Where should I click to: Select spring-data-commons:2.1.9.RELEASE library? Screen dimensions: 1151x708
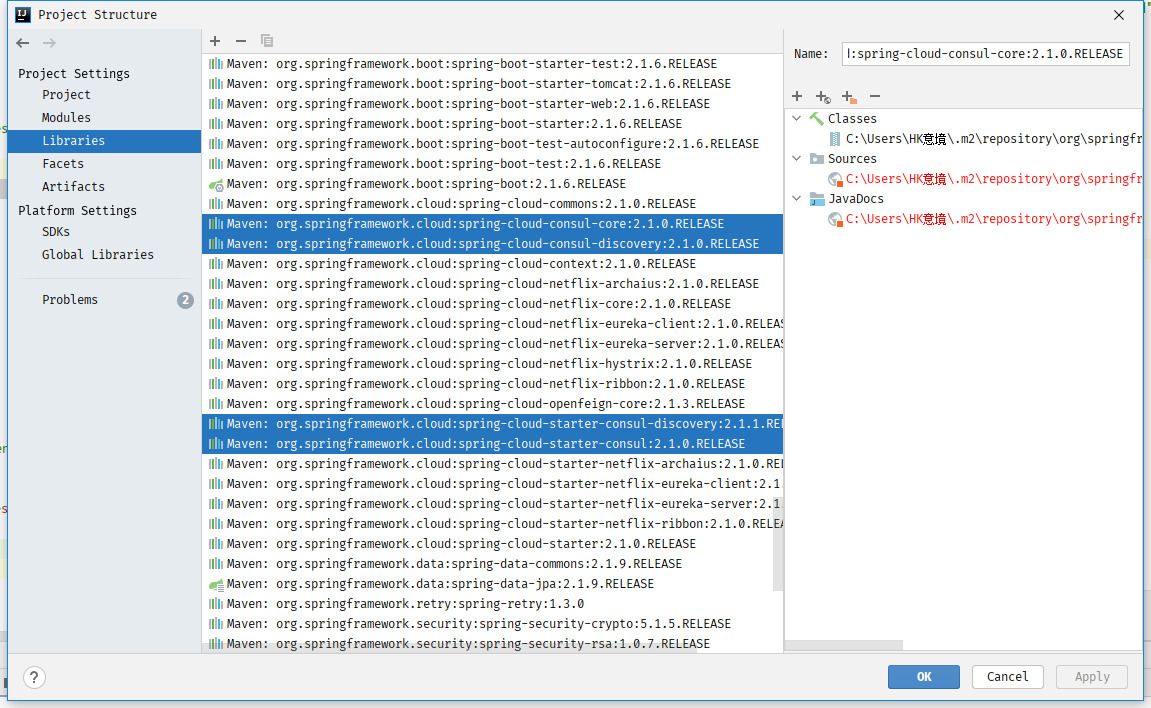point(492,564)
